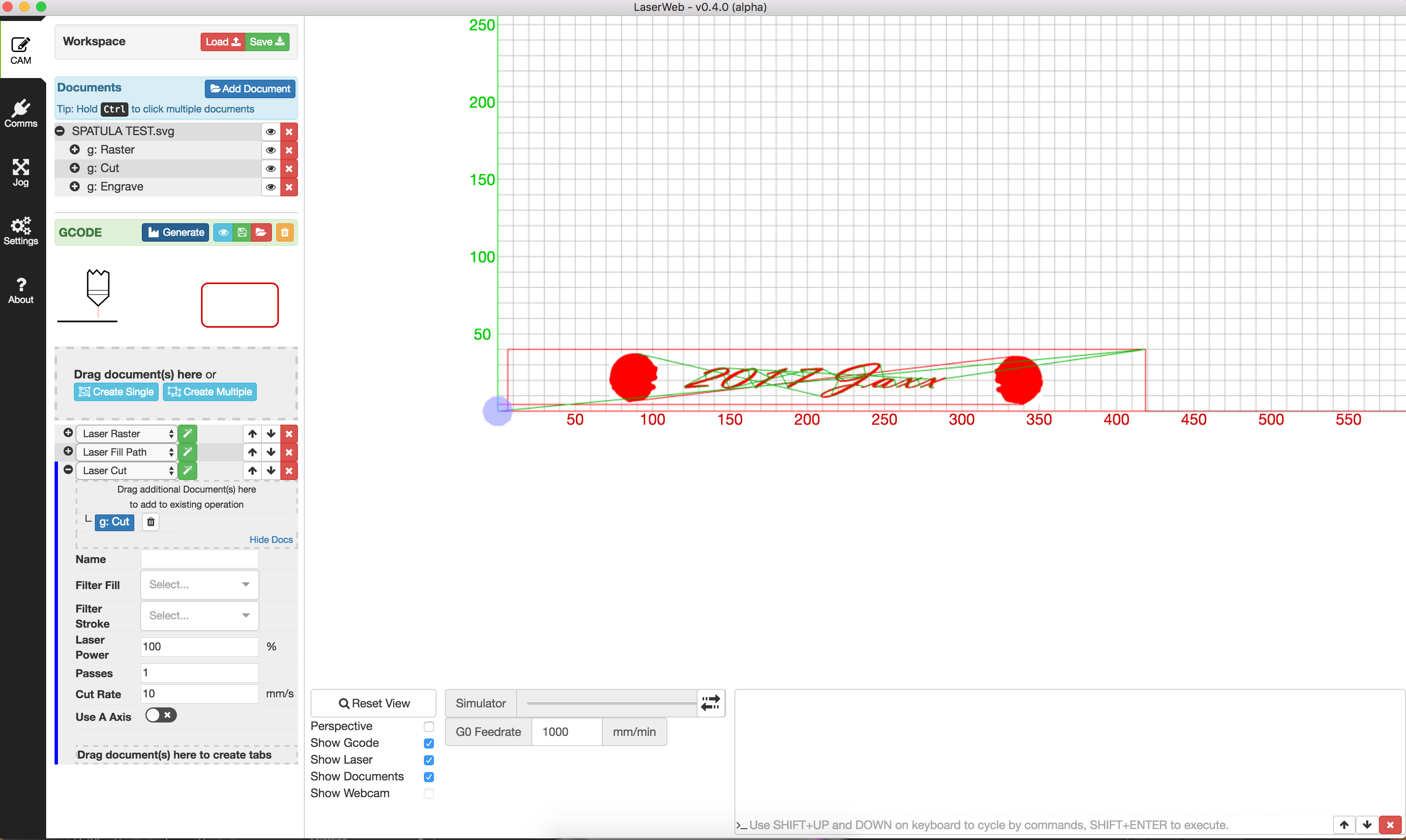Screen dimensions: 1406x840
Task: Move the Laser Cut operation down
Action: coord(271,471)
